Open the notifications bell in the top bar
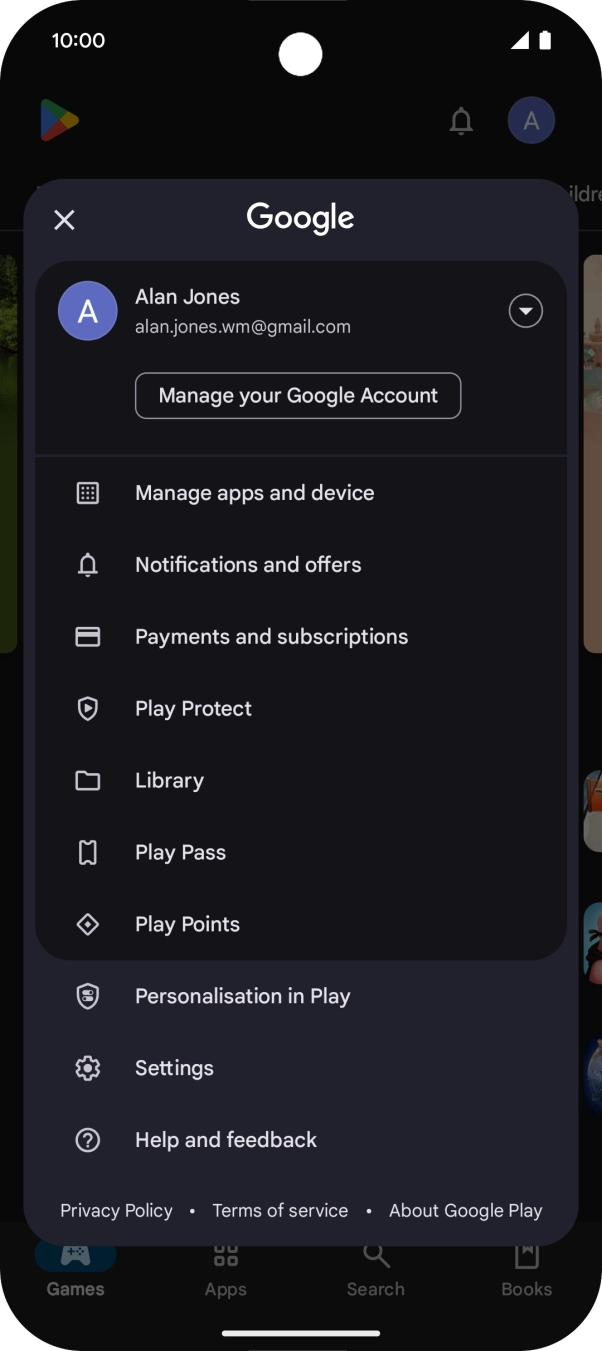The height and width of the screenshot is (1351, 602). [461, 121]
